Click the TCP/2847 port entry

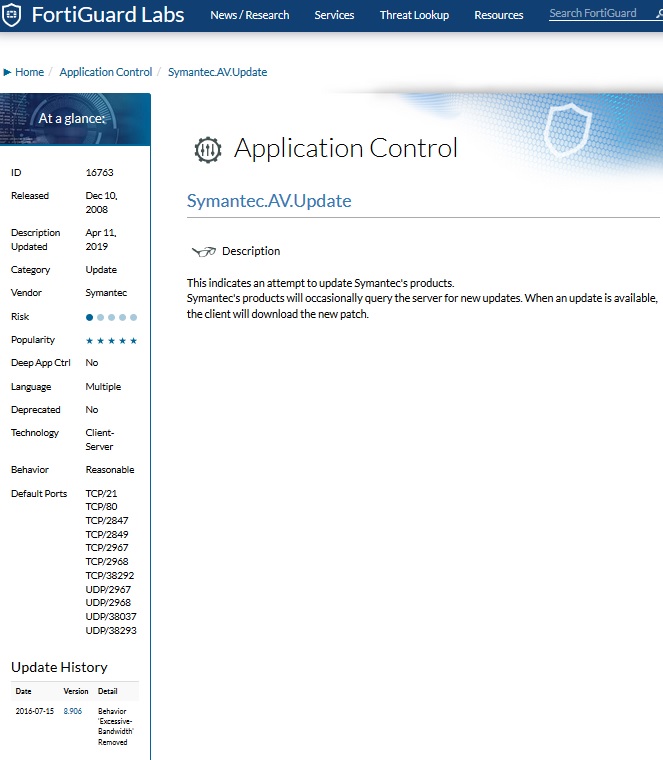point(107,521)
